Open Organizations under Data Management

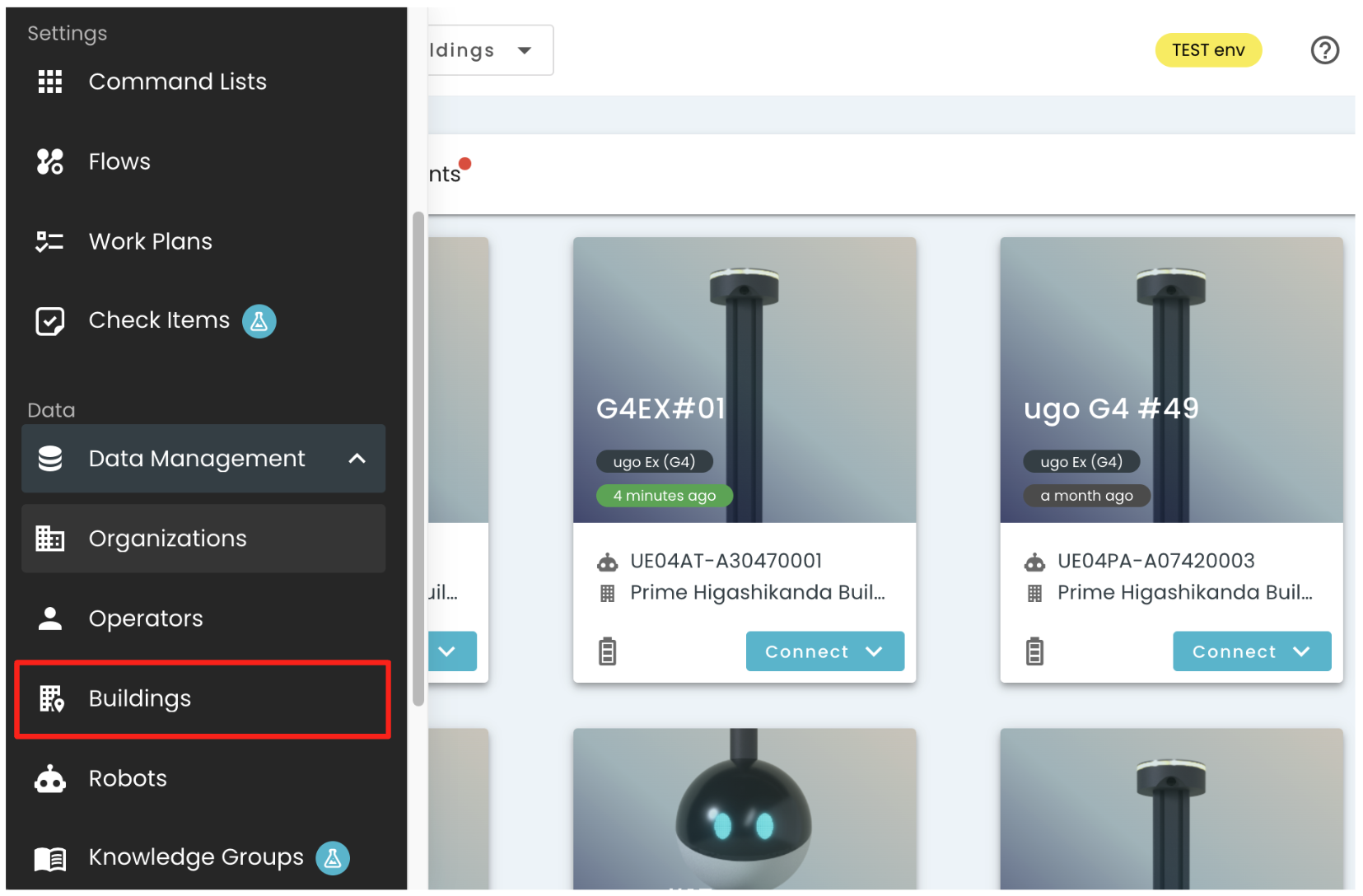tap(203, 539)
